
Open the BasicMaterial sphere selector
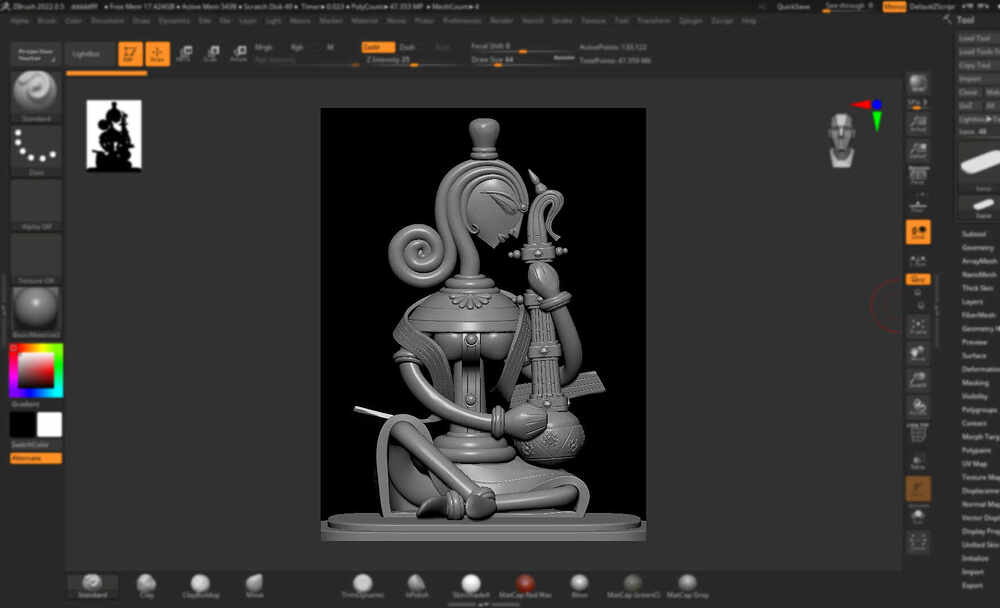click(x=36, y=311)
